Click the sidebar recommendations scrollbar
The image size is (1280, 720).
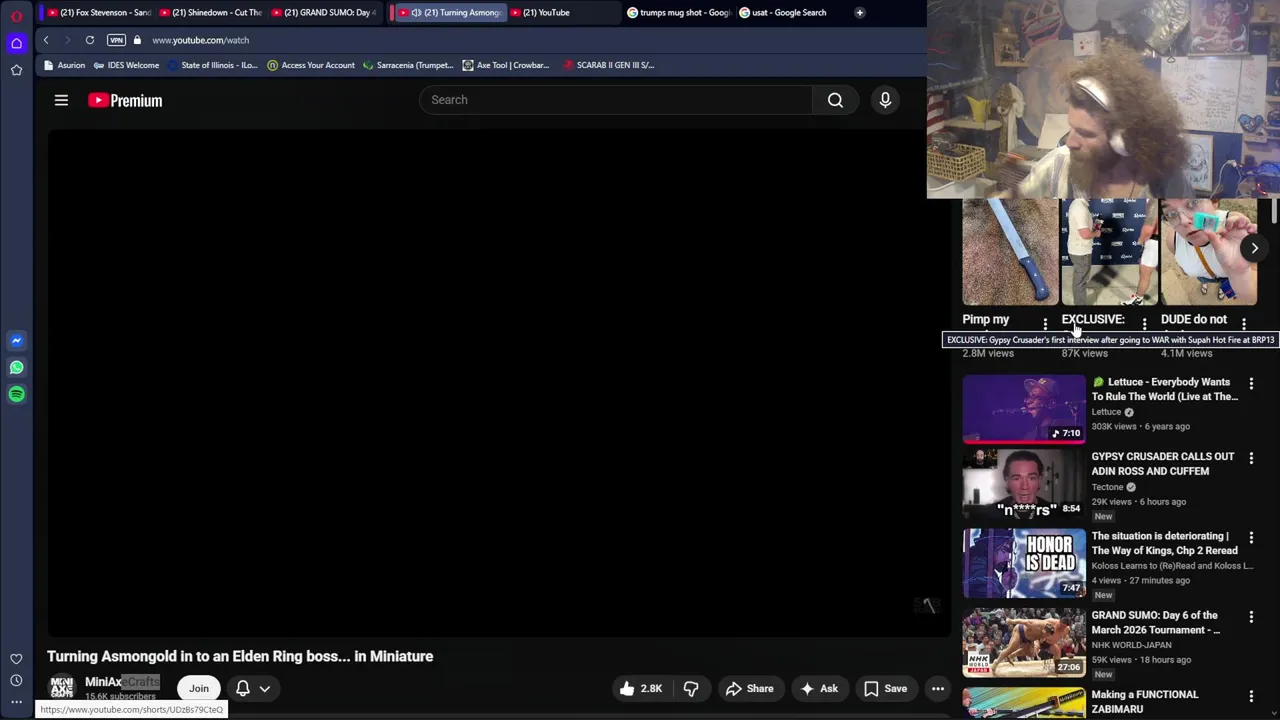pos(1274,212)
